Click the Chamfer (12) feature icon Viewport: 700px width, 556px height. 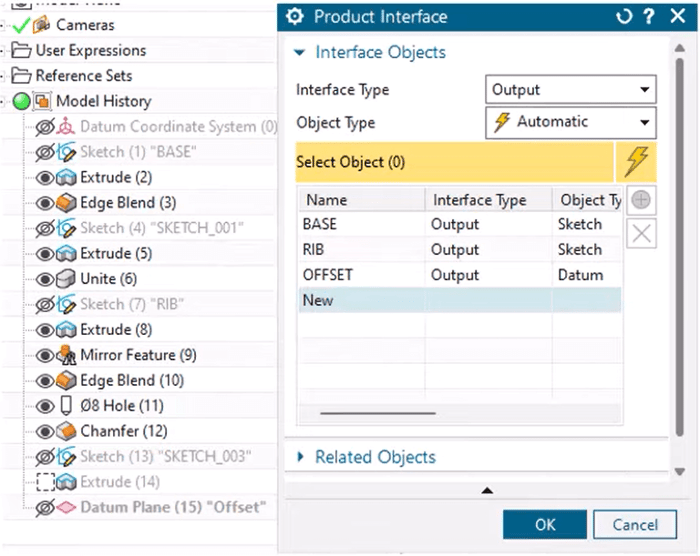tap(66, 431)
